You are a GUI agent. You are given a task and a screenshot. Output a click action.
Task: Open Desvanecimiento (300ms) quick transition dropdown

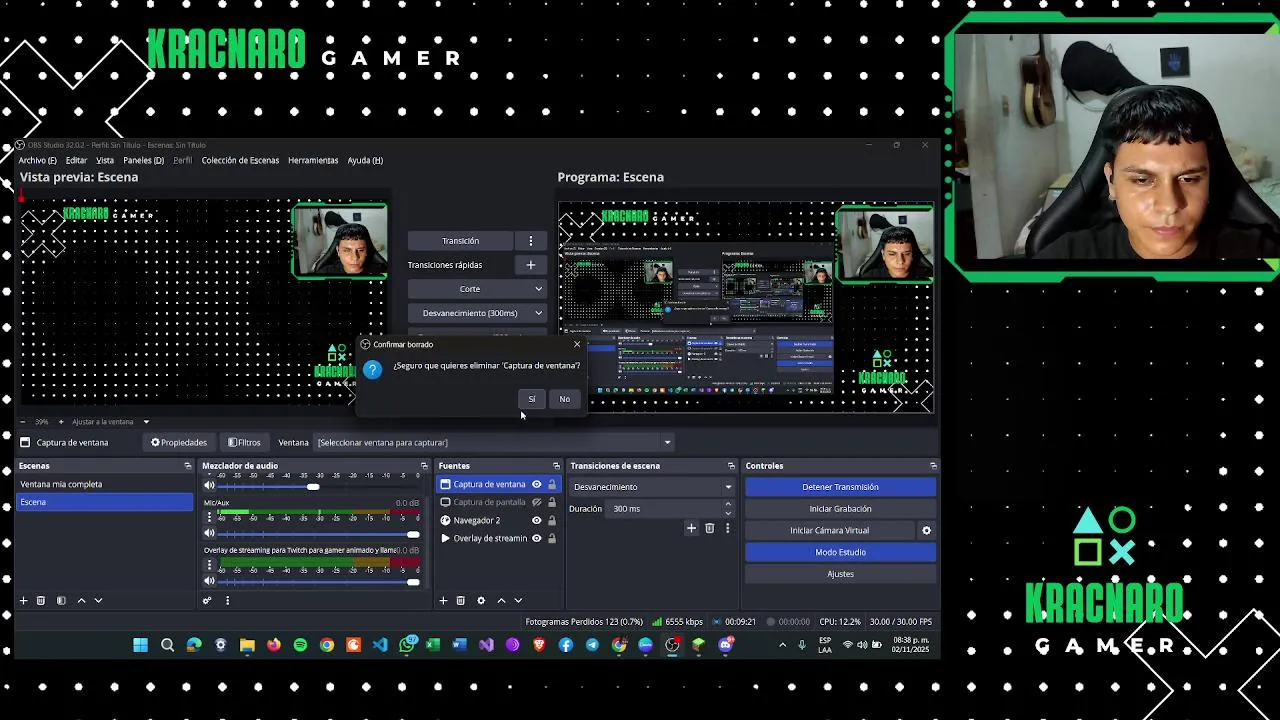tap(477, 313)
